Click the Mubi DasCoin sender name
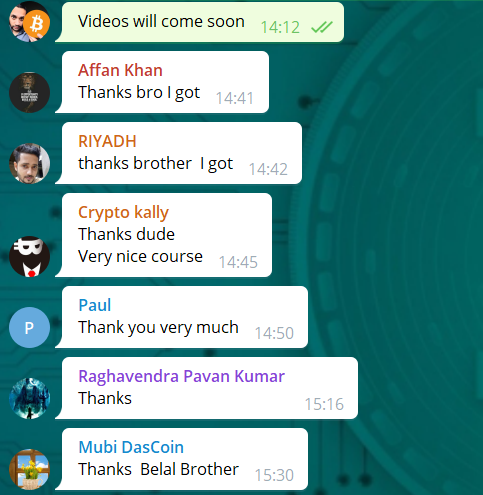Screen dimensions: 483x495 click(x=131, y=447)
